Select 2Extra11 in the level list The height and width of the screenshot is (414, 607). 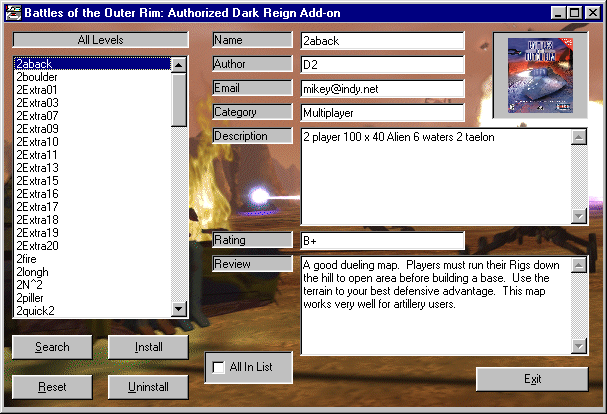[93, 155]
